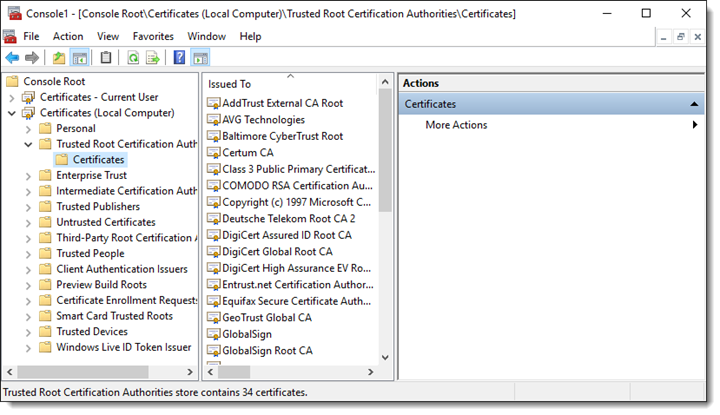This screenshot has height=415, width=720.
Task: Expand the Enterprise Trust node
Action: click(28, 176)
